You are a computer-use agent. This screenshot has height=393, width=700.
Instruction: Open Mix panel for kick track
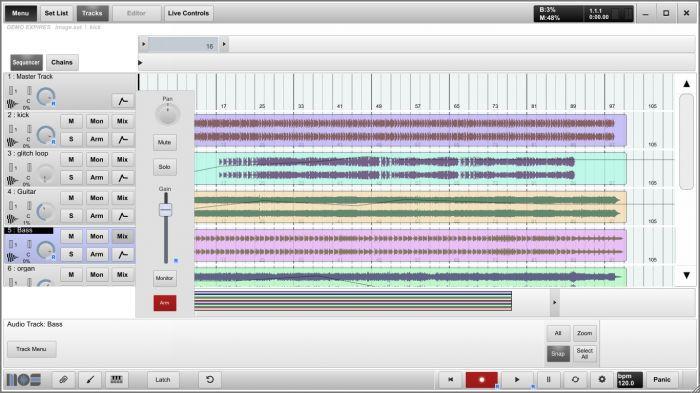click(123, 121)
